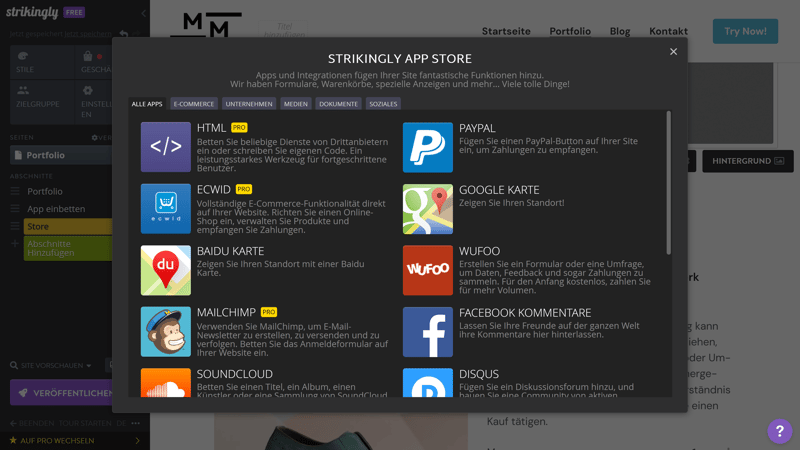
Task: Open the Wufoo form app icon
Action: pos(427,270)
